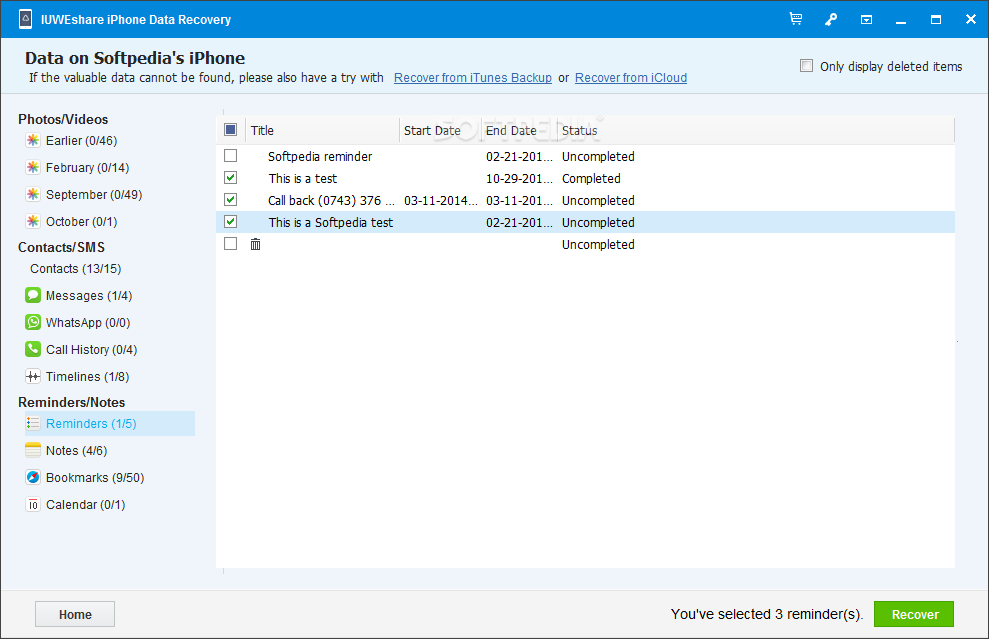The width and height of the screenshot is (989, 639).
Task: Select the 'Softpedia reminder' title text
Action: click(320, 156)
